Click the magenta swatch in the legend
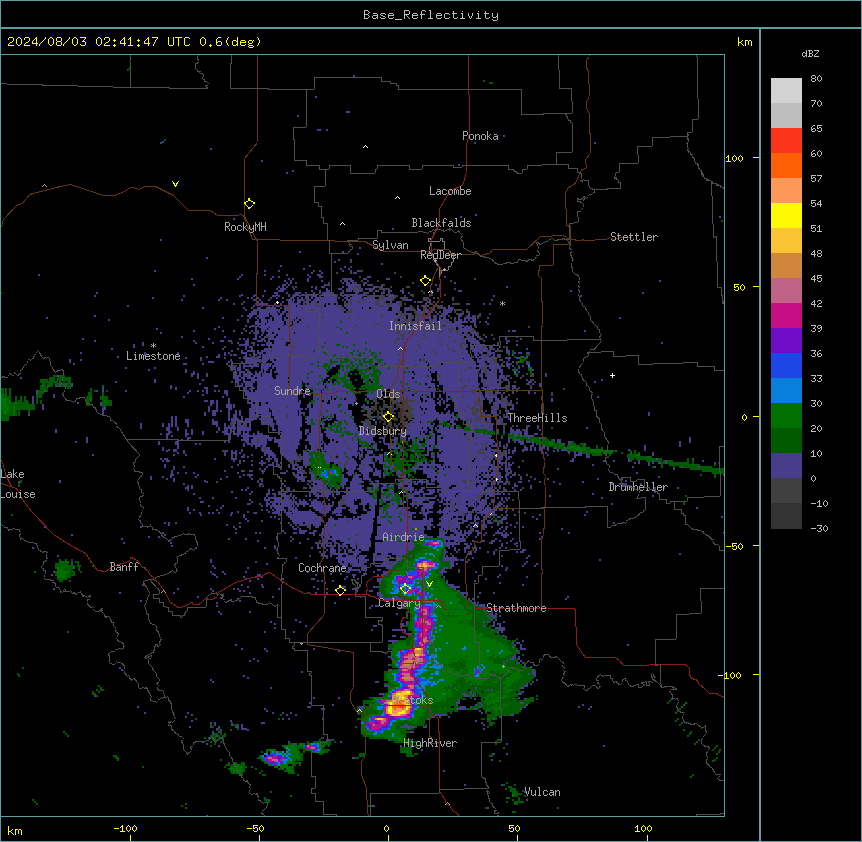Screen dimensions: 862x842 pos(786,315)
